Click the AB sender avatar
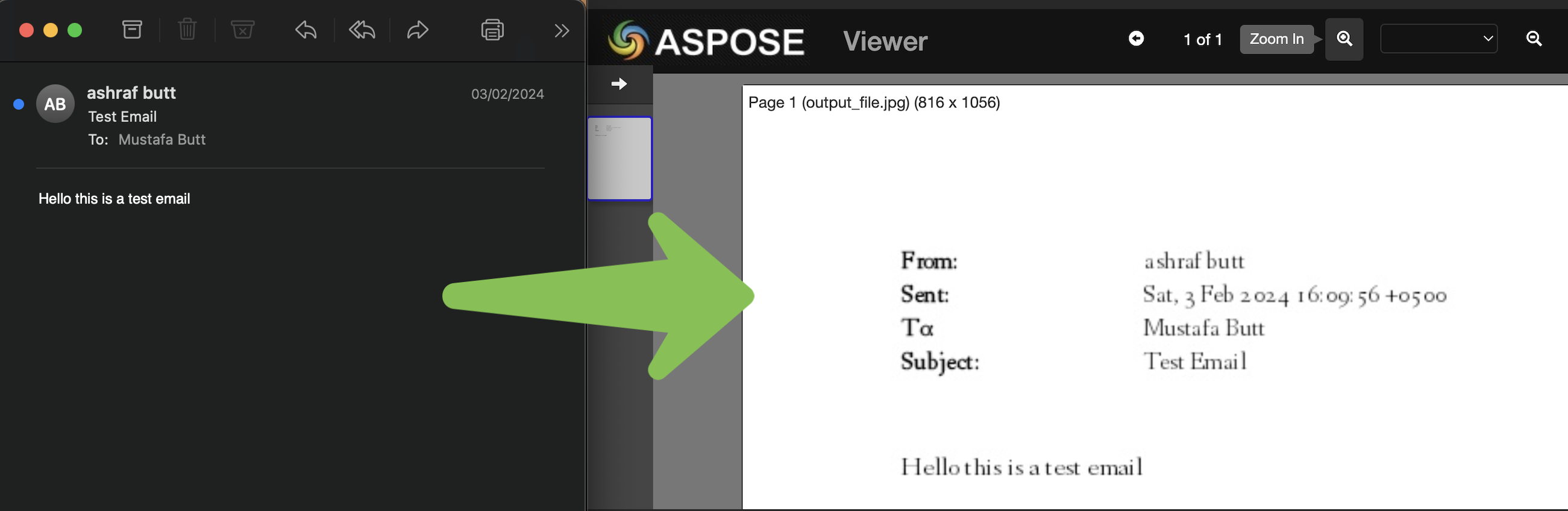1568x511 pixels. coord(55,104)
